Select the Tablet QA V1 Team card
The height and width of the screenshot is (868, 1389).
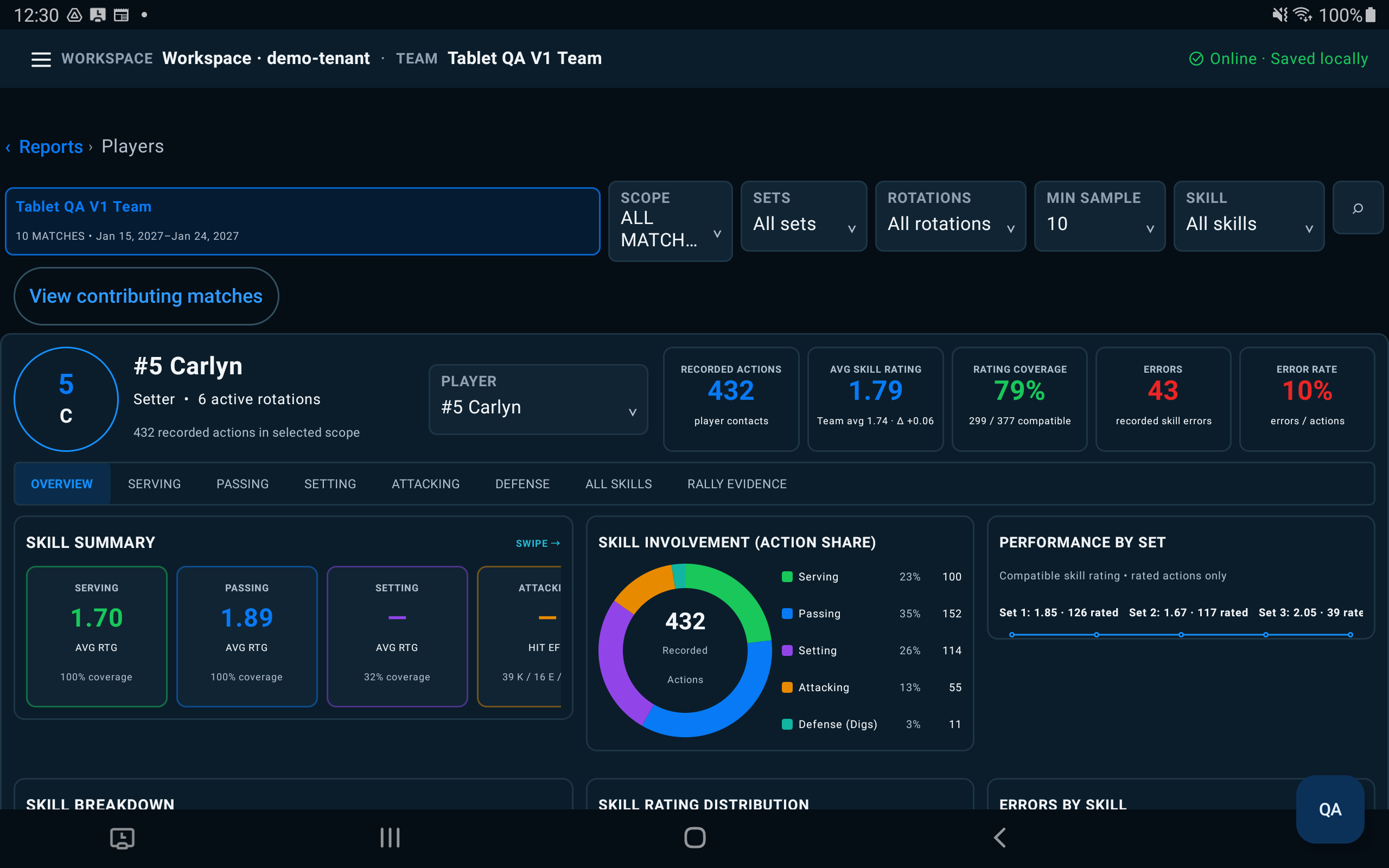tap(302, 221)
